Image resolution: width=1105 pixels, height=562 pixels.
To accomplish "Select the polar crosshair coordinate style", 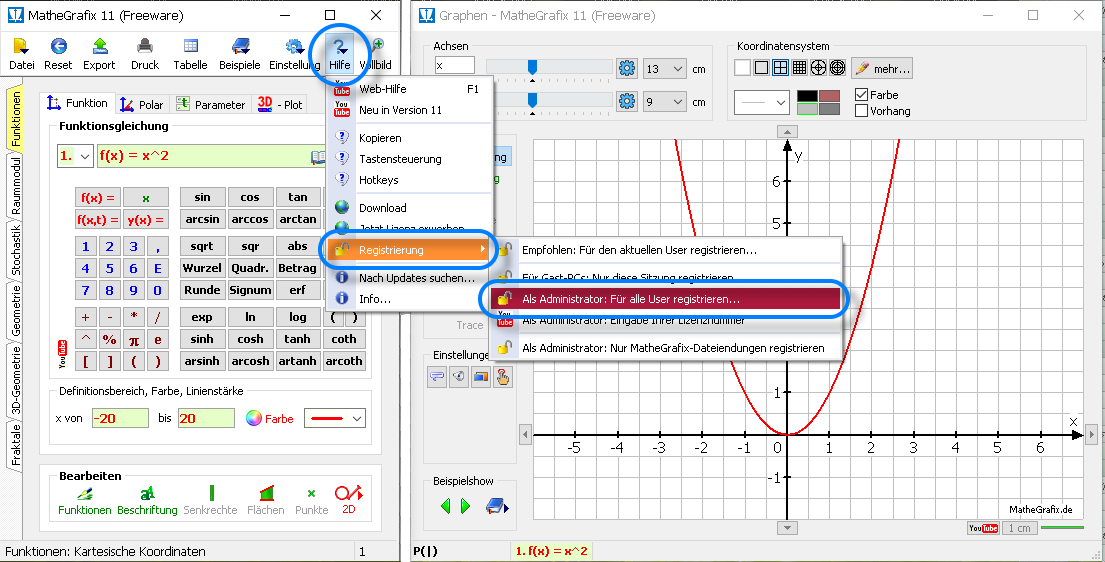I will [818, 68].
